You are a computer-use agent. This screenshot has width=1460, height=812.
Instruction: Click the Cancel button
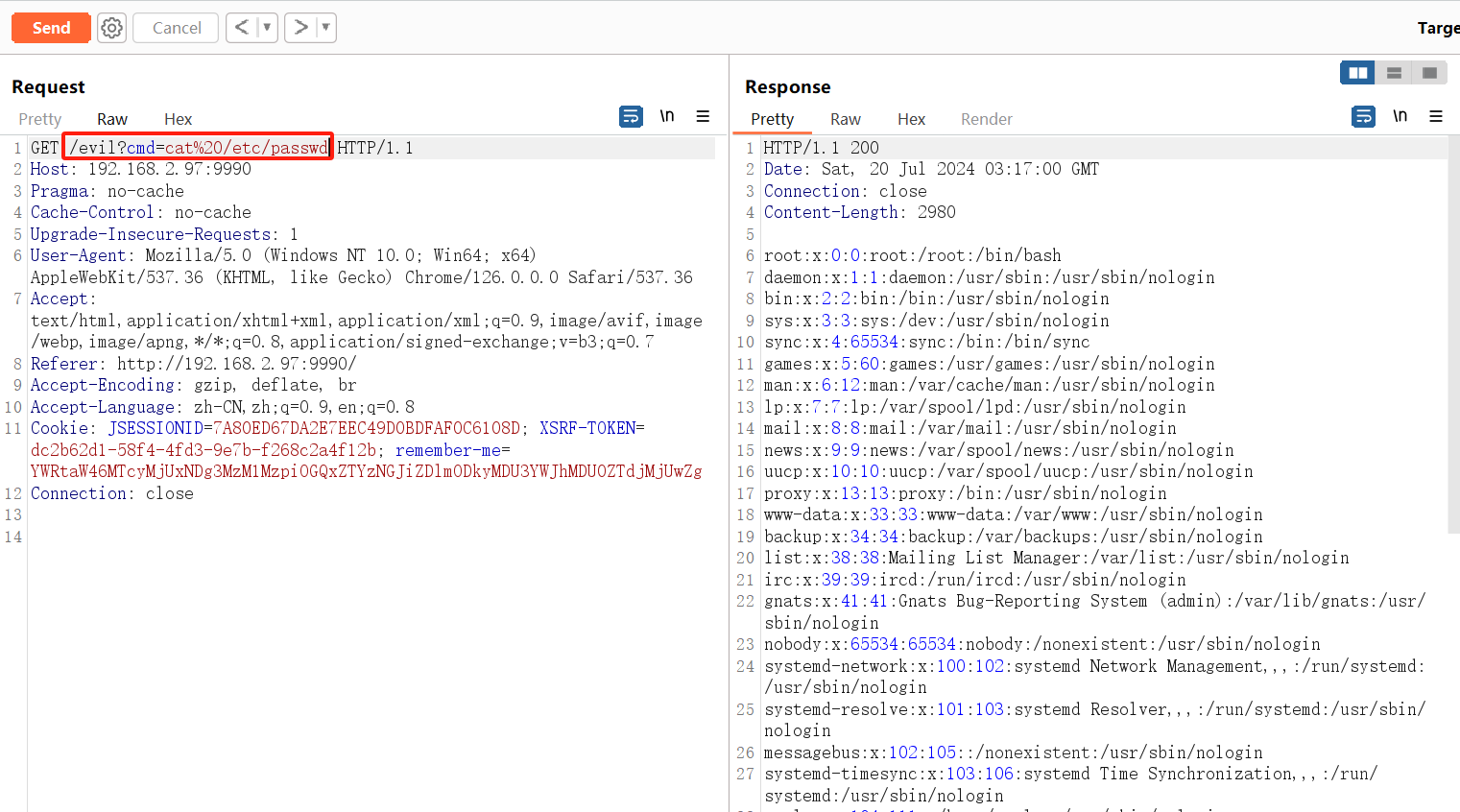click(x=175, y=28)
